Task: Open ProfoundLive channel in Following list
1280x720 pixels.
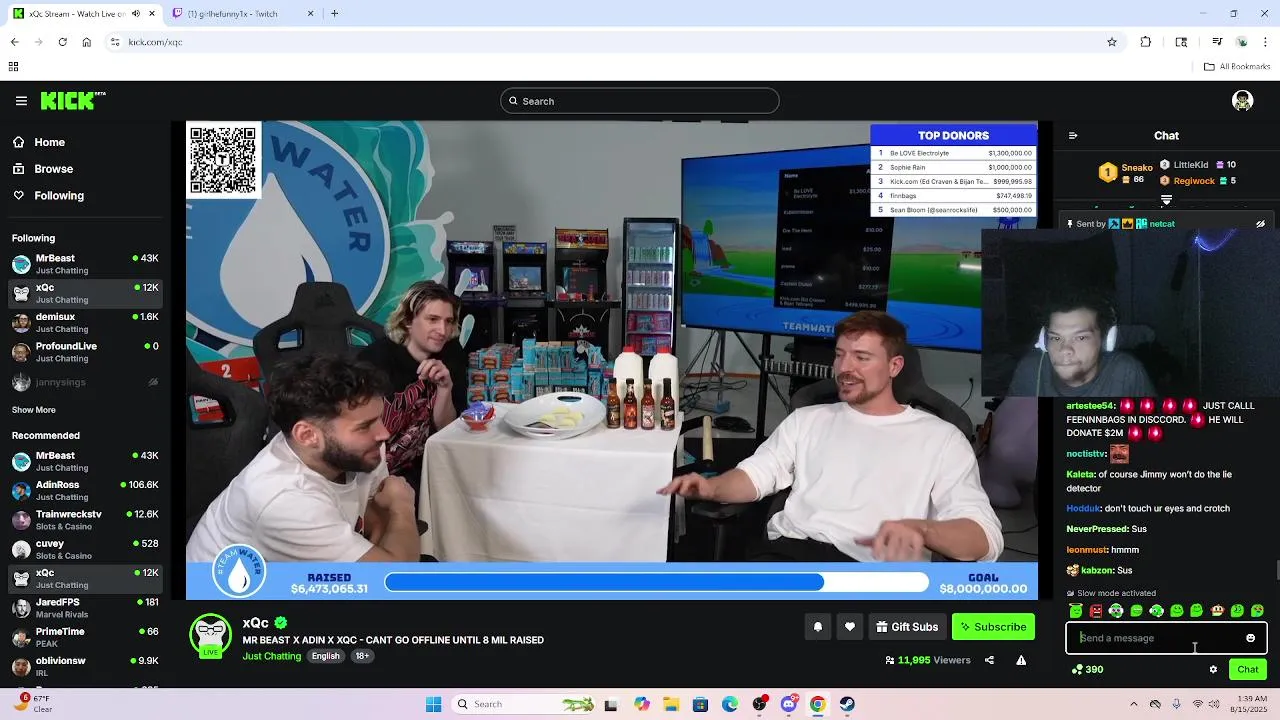Action: (x=86, y=352)
